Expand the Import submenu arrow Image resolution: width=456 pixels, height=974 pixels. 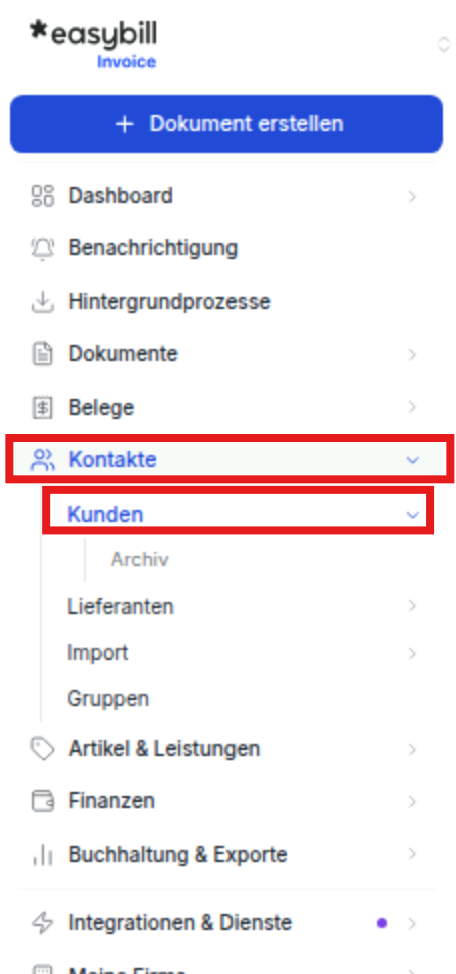click(x=412, y=653)
